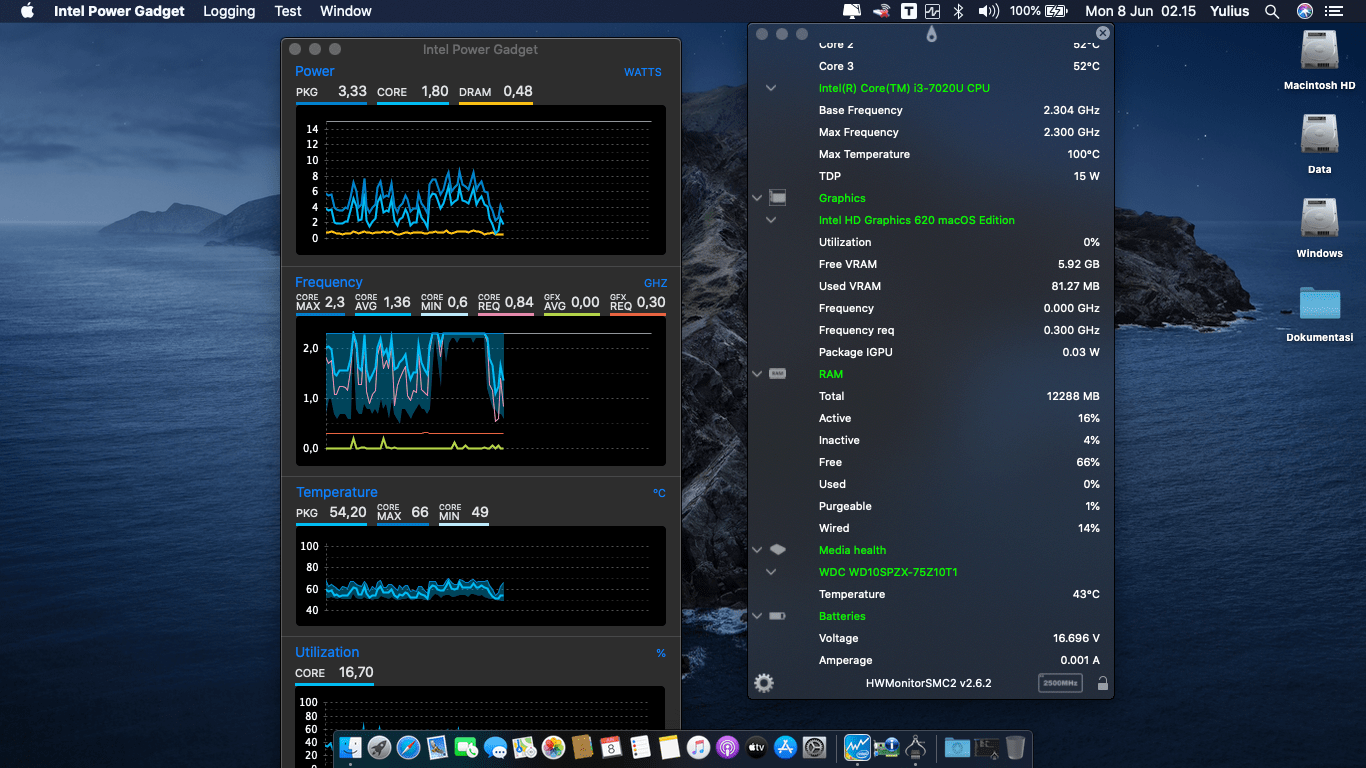Collapse the WDC WD10SPZX-75Z10T1 drive section

(771, 572)
